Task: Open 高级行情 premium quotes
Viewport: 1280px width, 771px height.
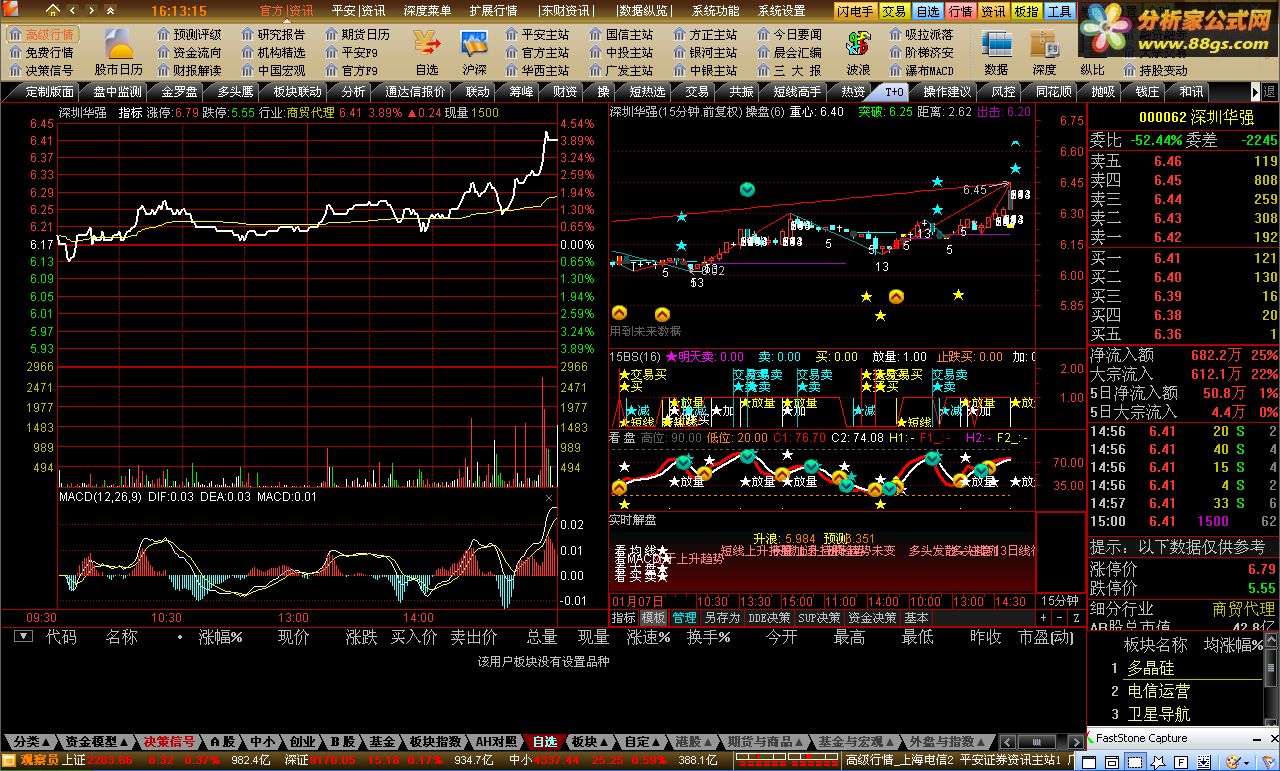Action: click(42, 34)
